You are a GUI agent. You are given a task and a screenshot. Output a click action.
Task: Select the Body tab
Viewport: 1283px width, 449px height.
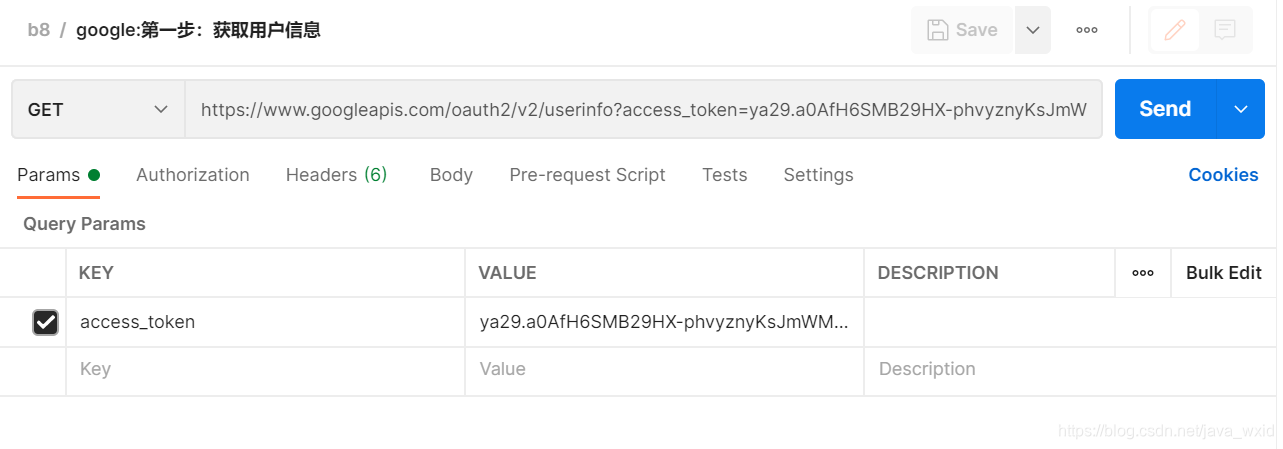[x=451, y=175]
